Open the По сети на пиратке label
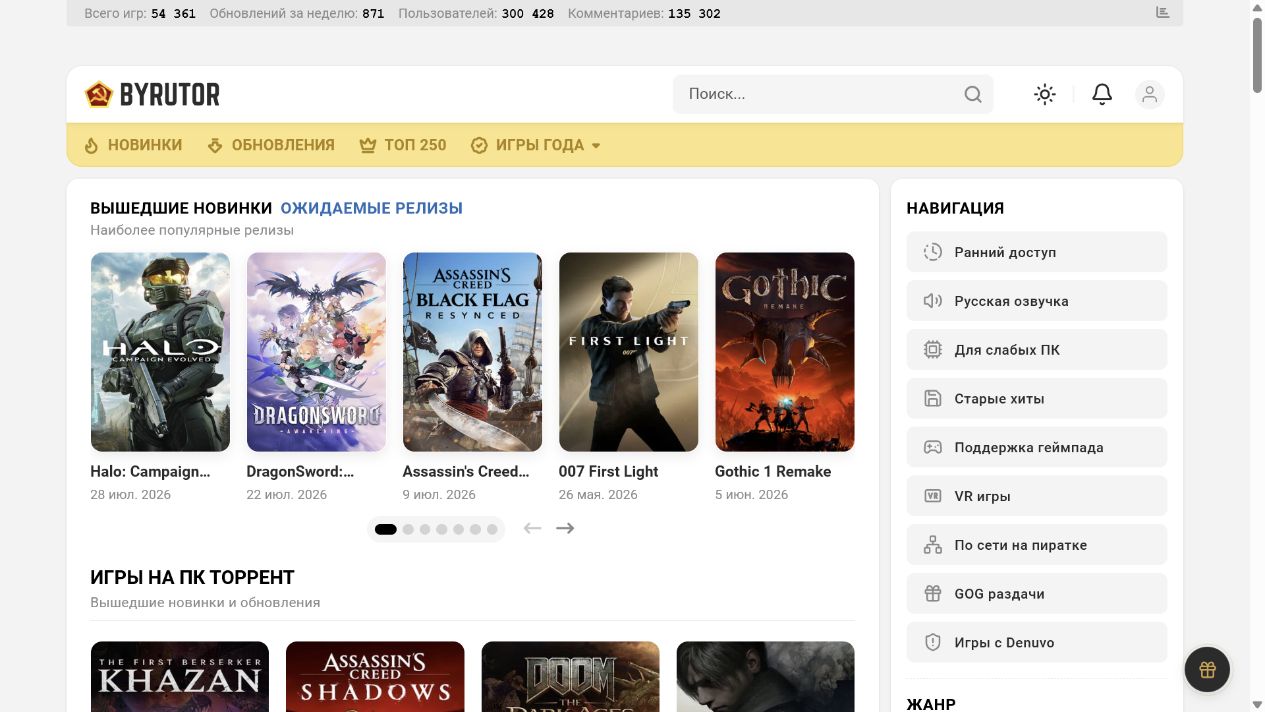The width and height of the screenshot is (1265, 712). click(1020, 545)
